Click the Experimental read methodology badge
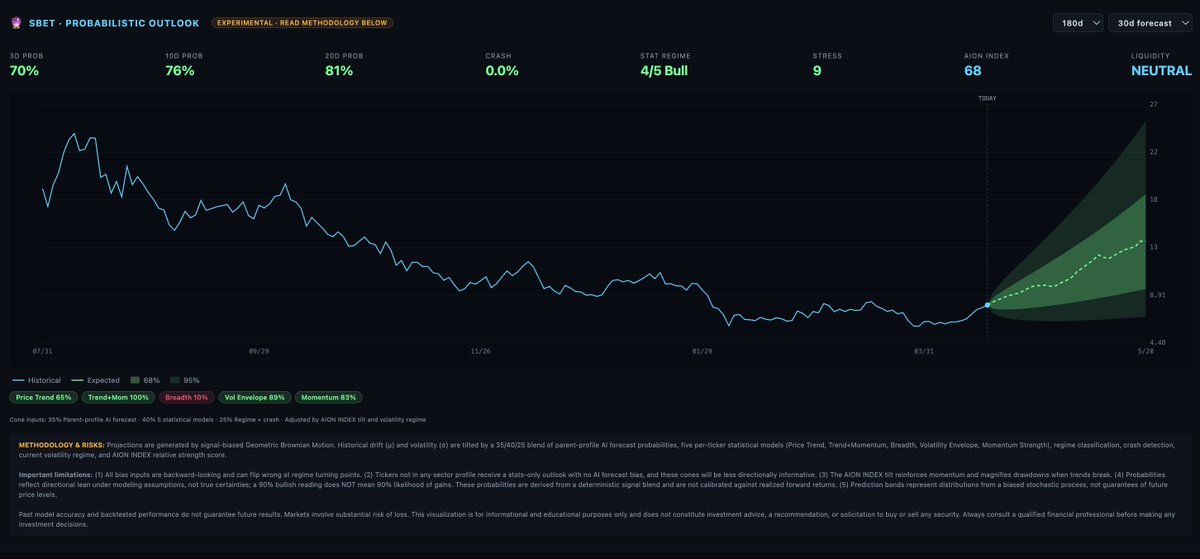Viewport: 1200px width, 559px height. tap(303, 22)
